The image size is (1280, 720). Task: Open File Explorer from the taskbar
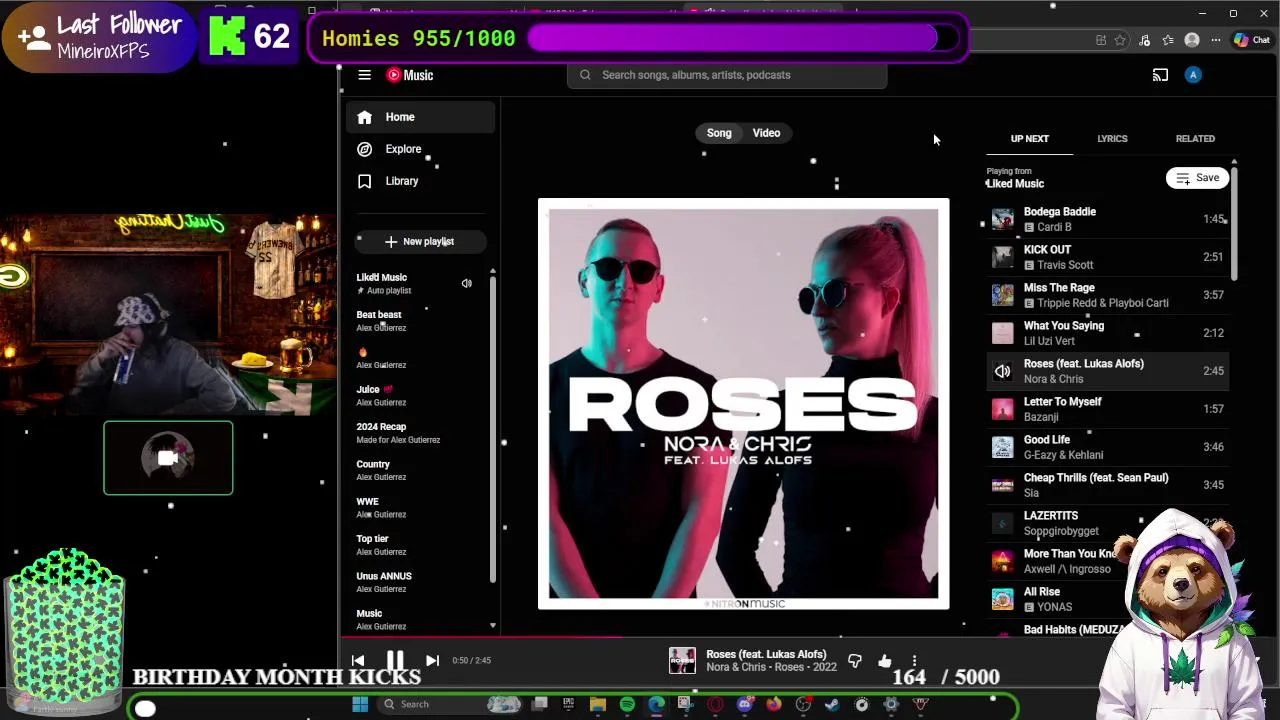click(598, 704)
